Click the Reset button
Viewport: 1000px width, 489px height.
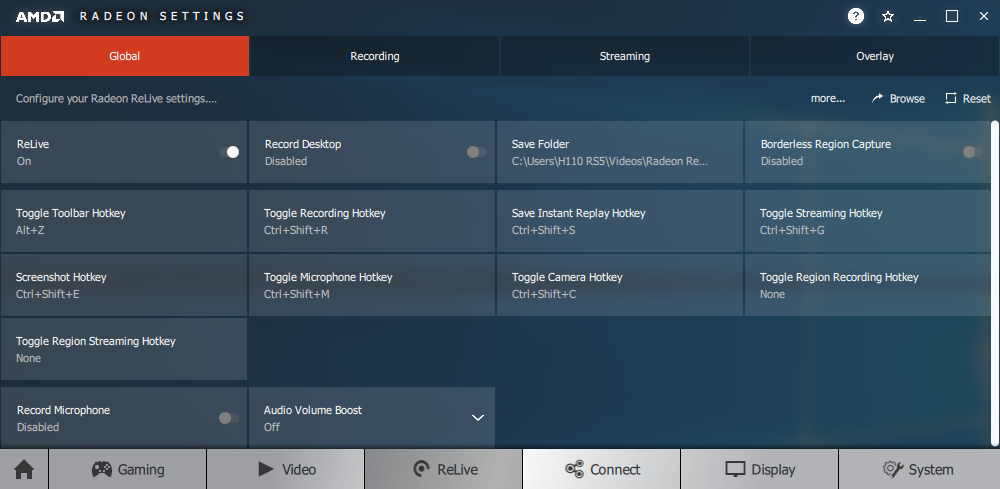click(x=968, y=99)
